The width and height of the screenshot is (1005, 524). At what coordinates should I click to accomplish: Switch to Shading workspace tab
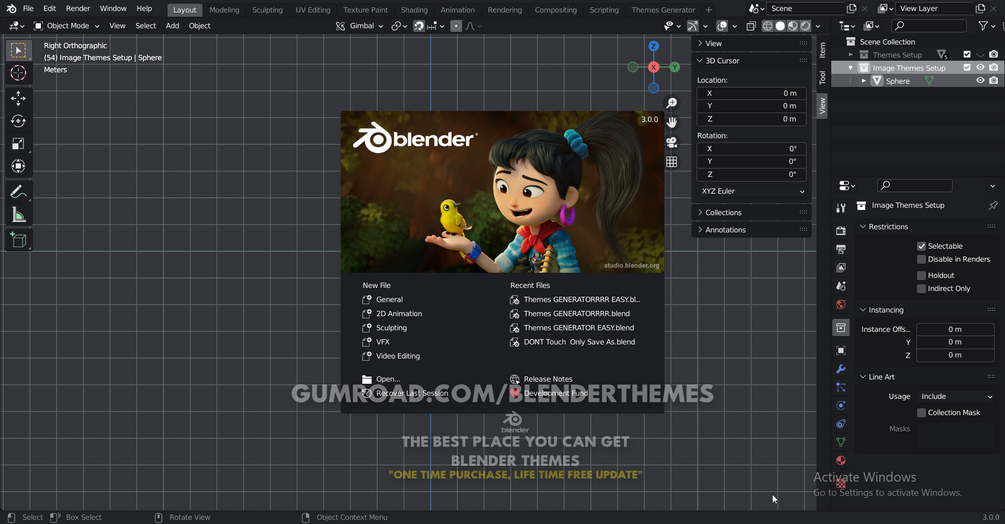414,10
